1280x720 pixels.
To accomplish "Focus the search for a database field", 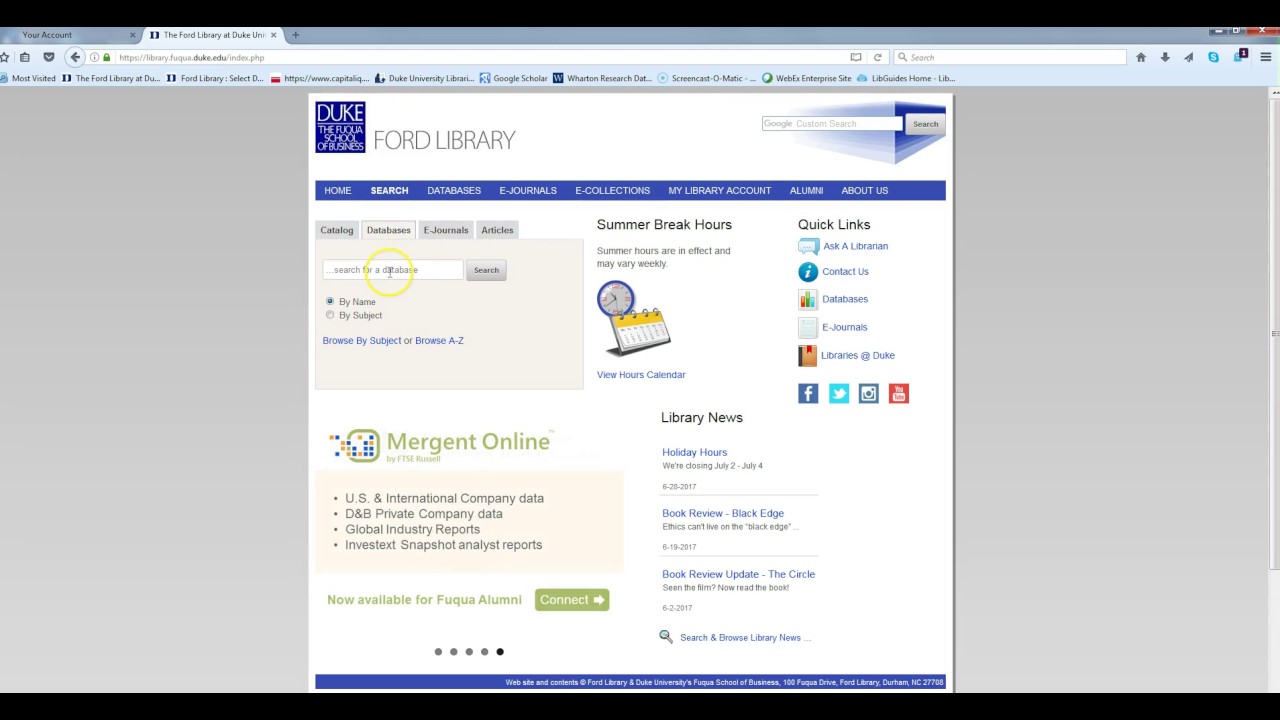I will (393, 270).
